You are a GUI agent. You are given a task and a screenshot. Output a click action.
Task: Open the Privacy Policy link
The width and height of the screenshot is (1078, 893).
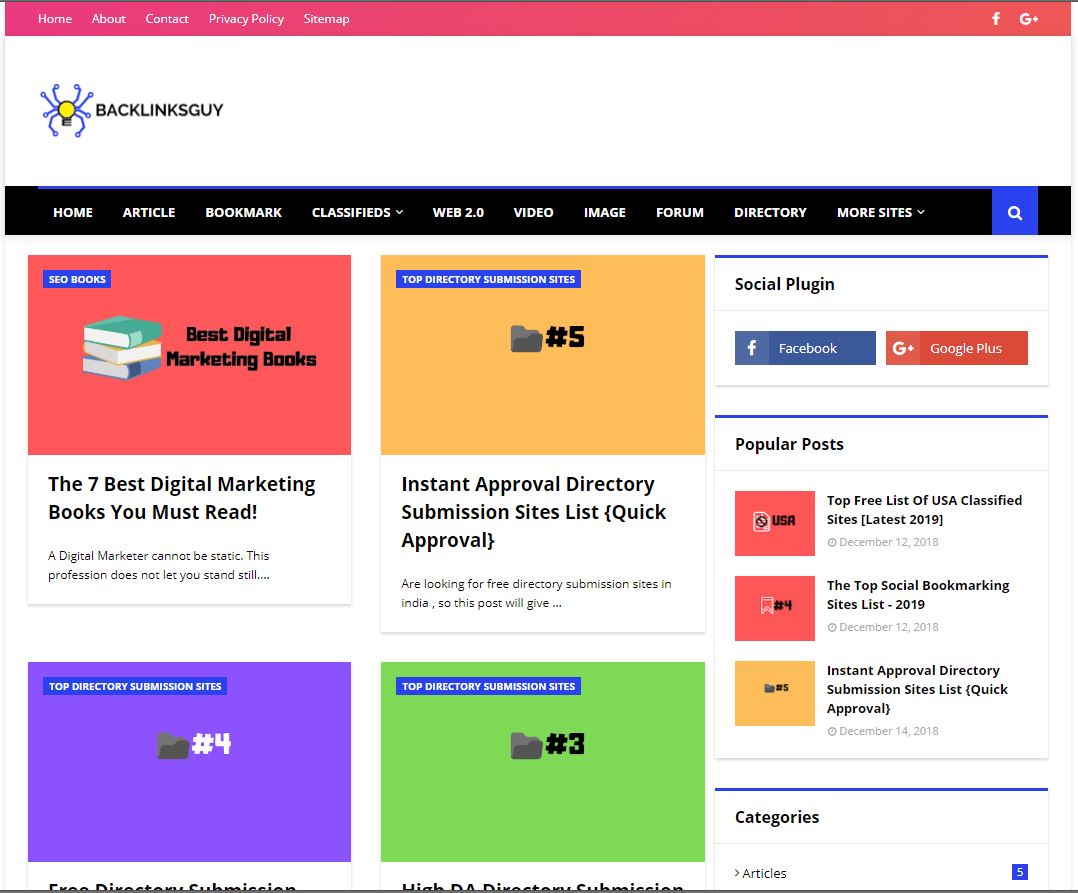coord(246,19)
